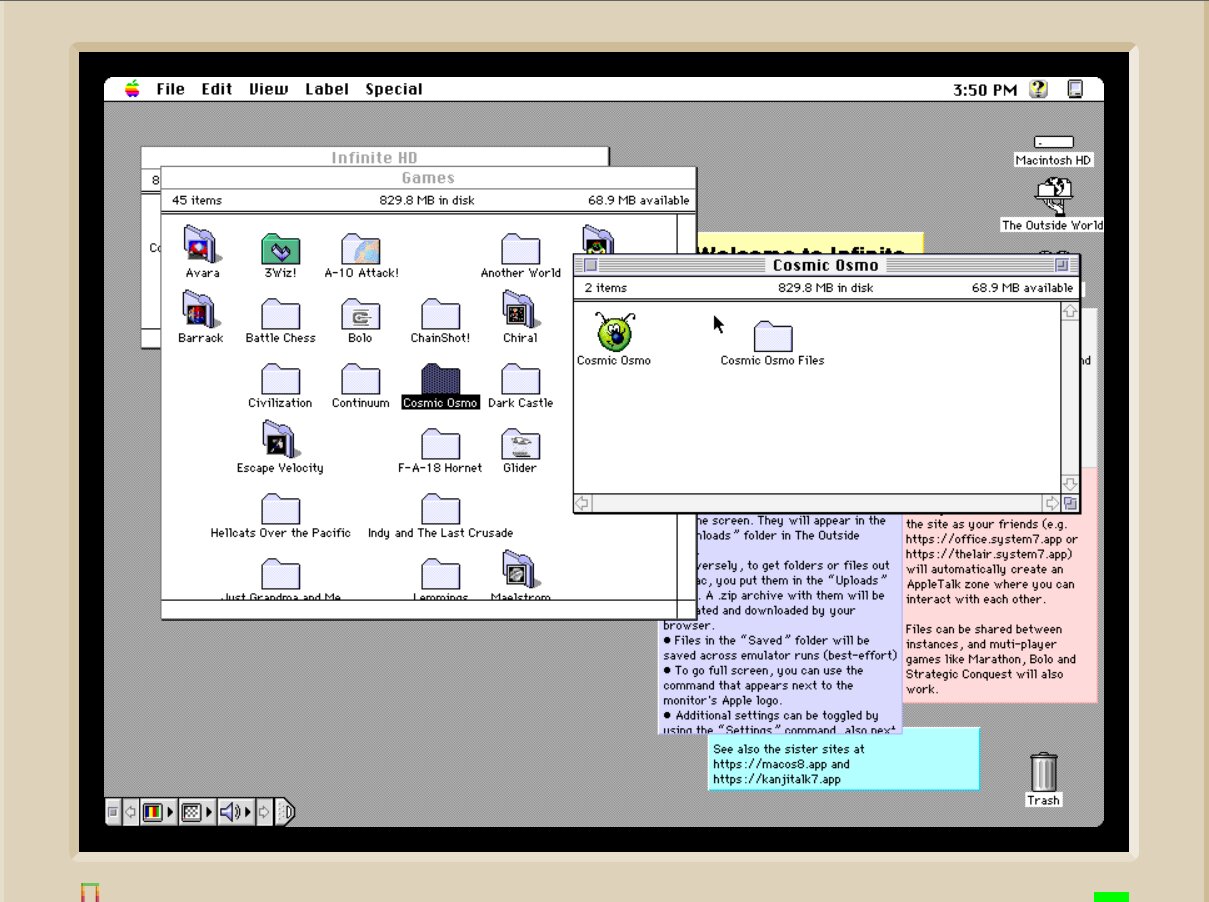Click the Cosmic Osmo window up scroll arrow
This screenshot has height=902, width=1209.
(x=1070, y=311)
